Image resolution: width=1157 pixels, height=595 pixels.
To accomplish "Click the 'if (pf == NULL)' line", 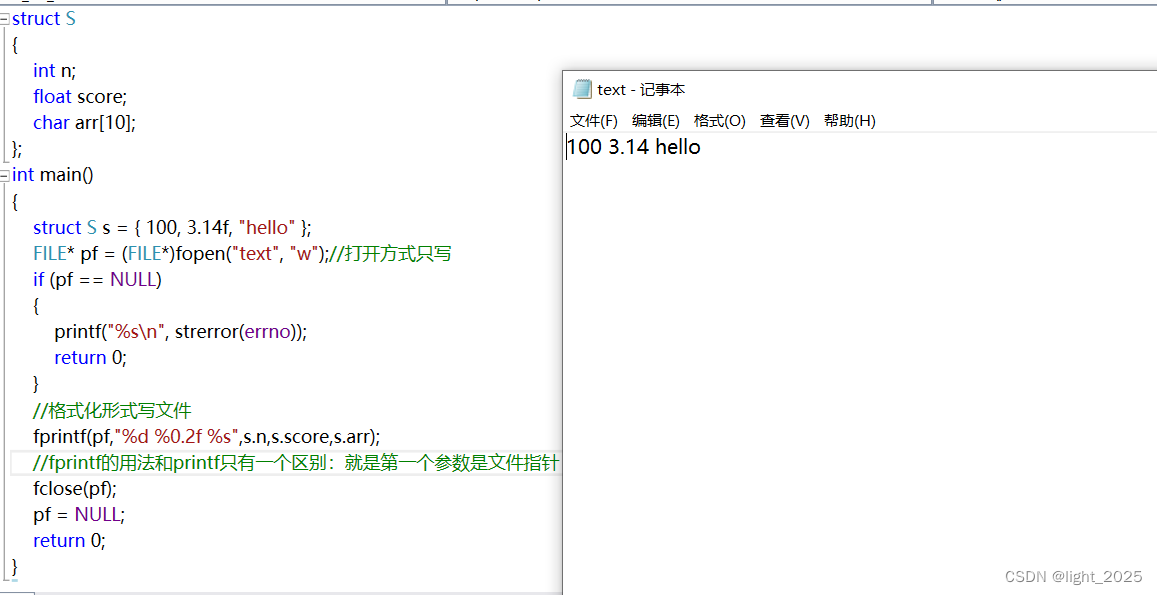I will coord(97,280).
